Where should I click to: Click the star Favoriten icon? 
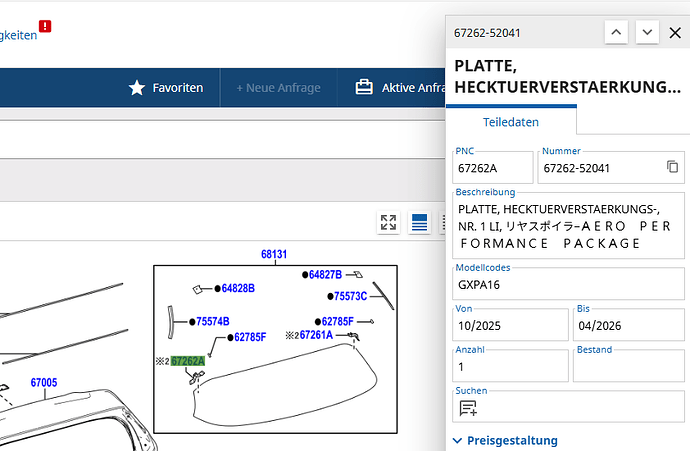pos(137,88)
